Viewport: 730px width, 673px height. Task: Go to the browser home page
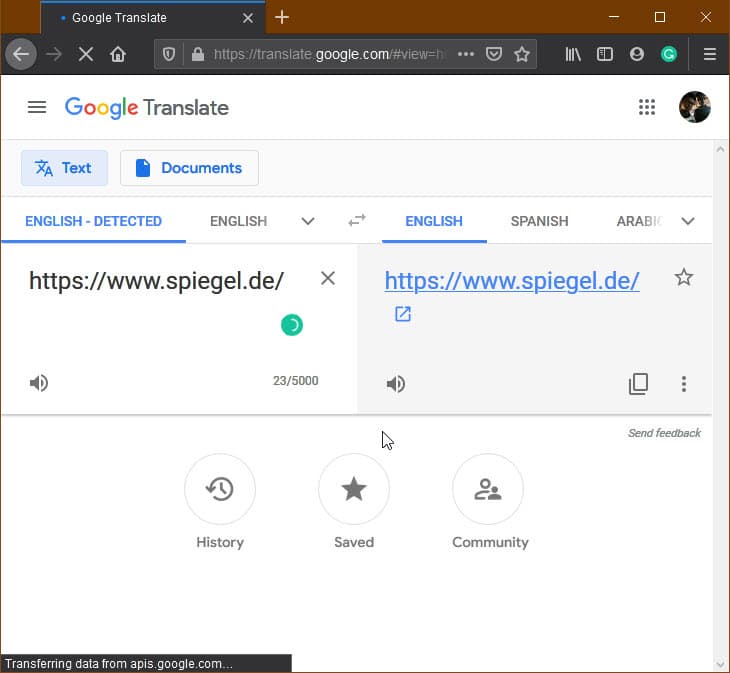[x=118, y=54]
